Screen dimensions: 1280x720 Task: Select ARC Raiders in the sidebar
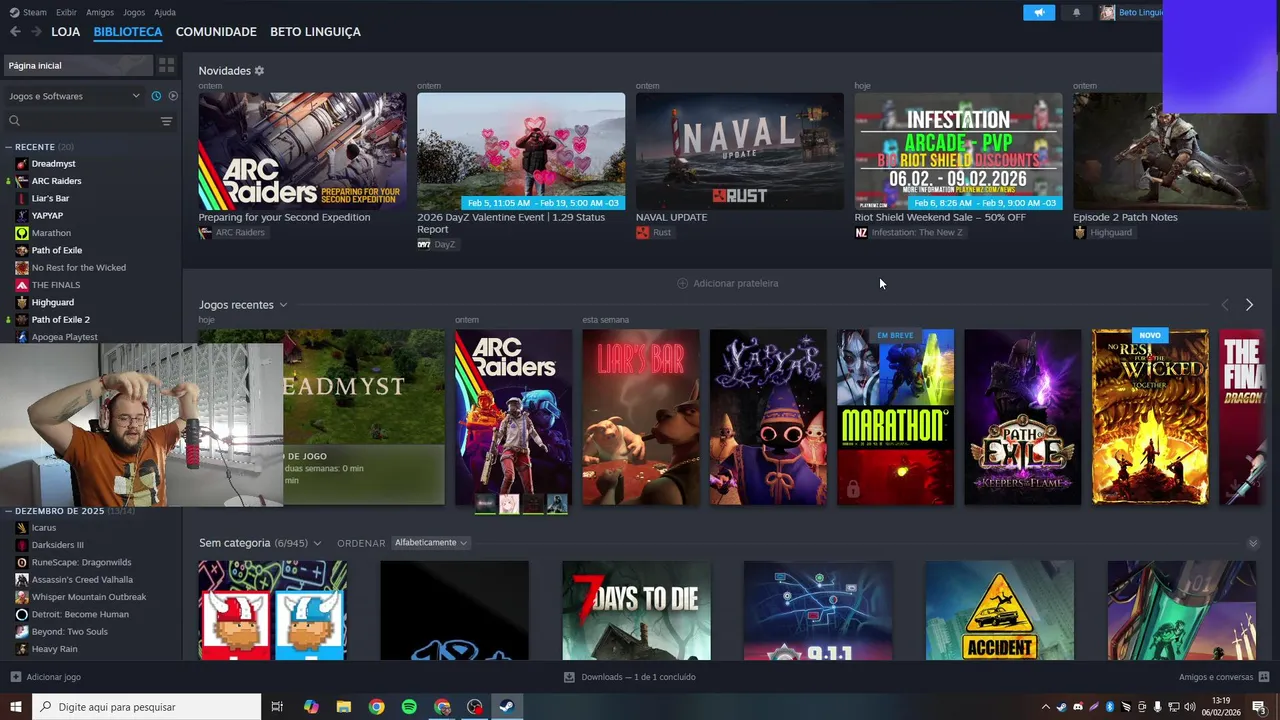pyautogui.click(x=56, y=181)
